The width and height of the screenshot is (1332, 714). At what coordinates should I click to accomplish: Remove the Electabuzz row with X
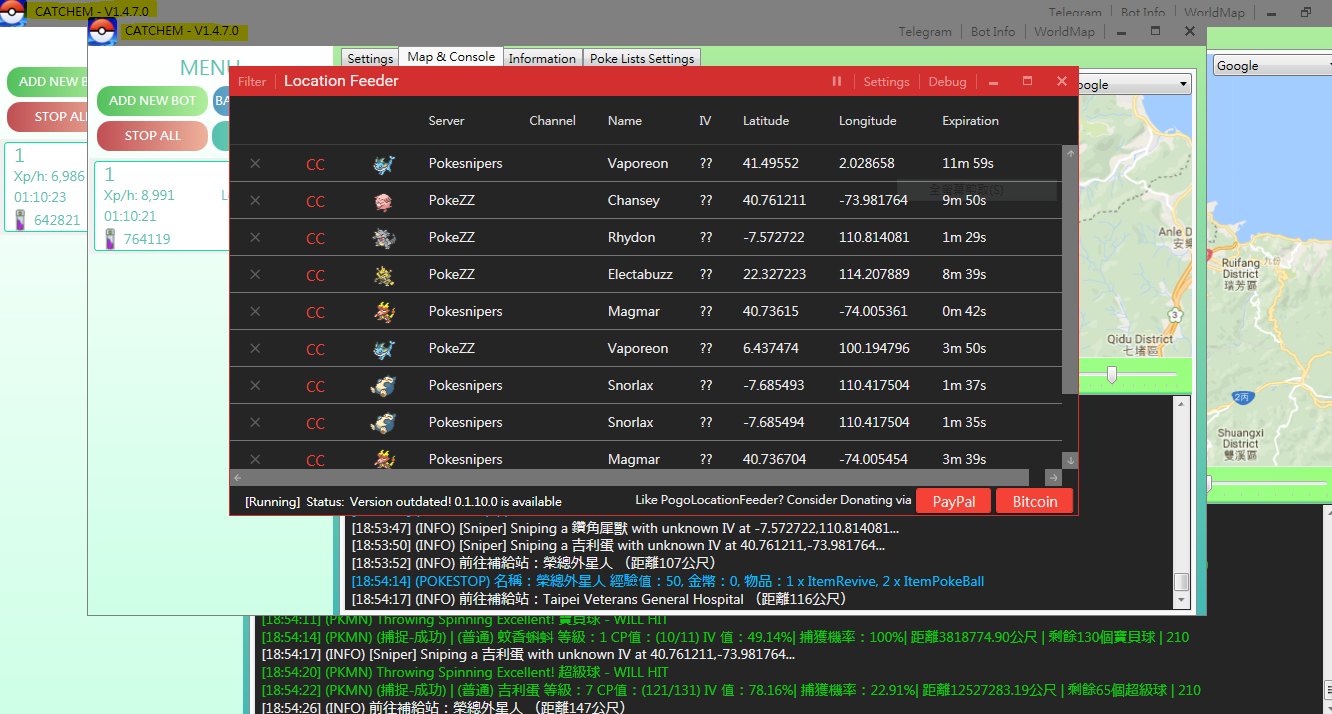coord(255,274)
